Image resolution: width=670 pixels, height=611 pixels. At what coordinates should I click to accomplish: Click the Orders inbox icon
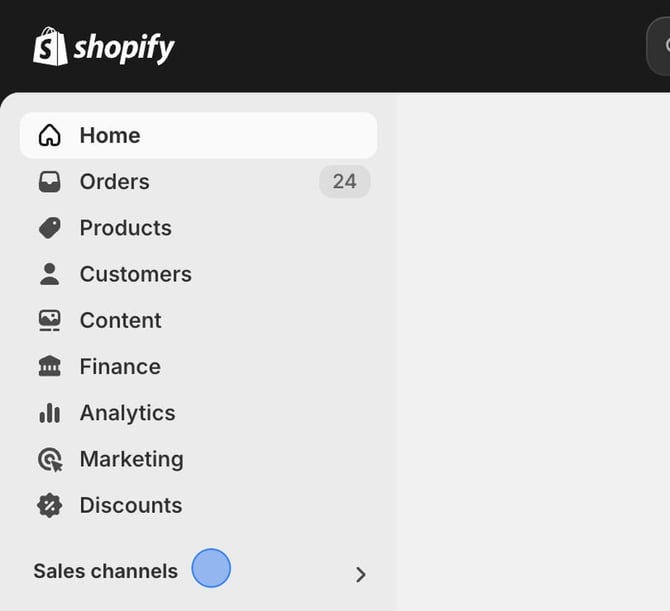pyautogui.click(x=49, y=182)
